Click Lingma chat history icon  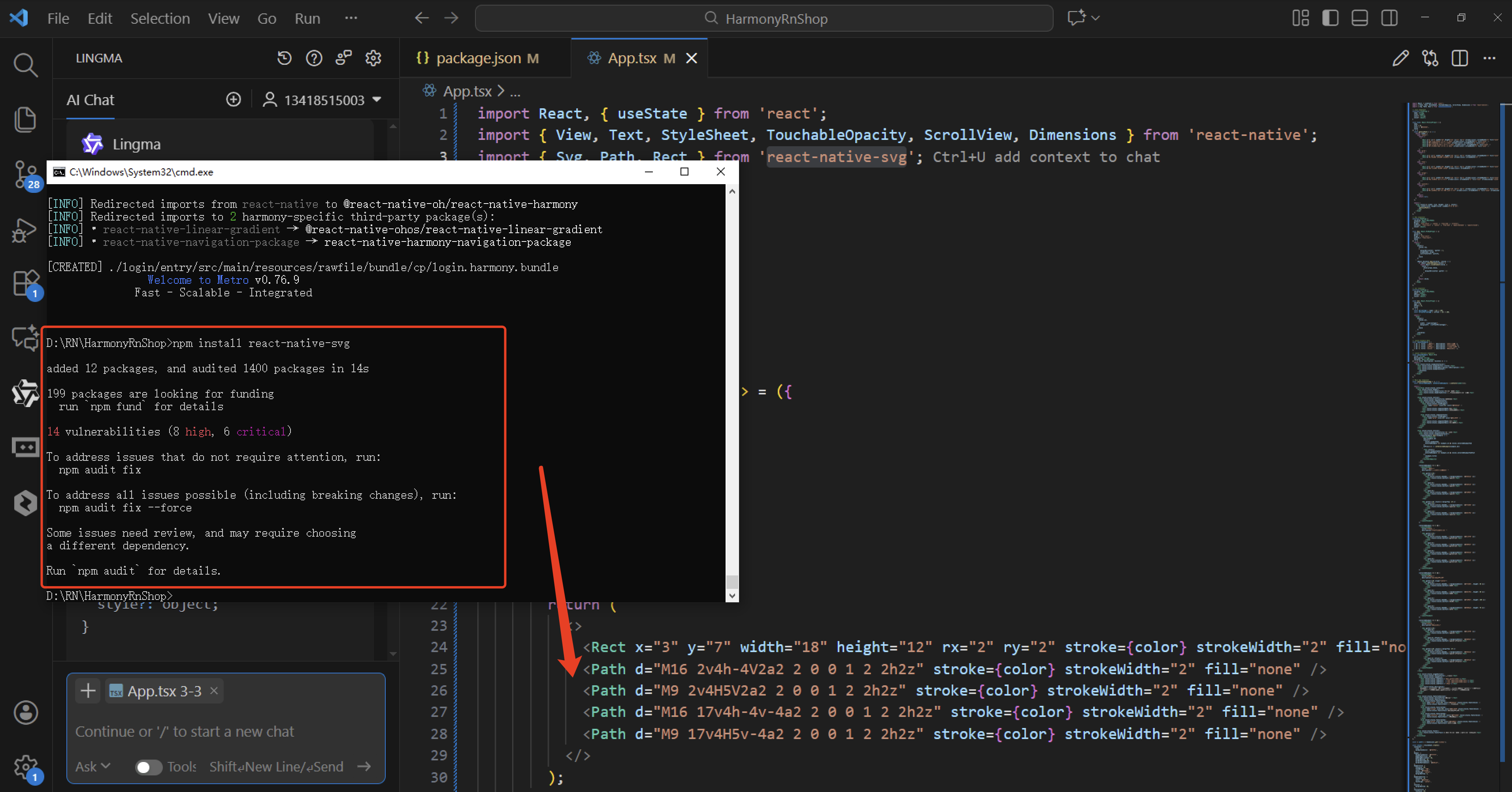point(285,58)
